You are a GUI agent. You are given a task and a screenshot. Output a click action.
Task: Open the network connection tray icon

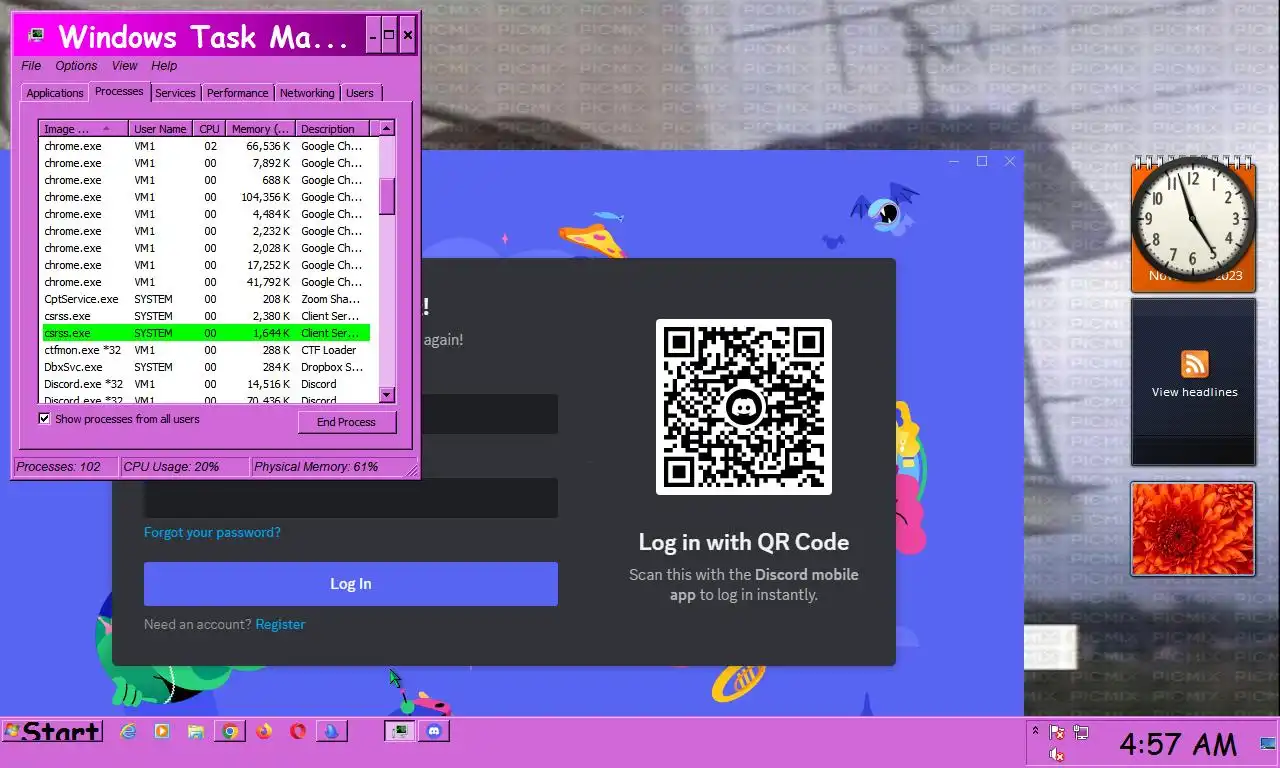[x=1081, y=733]
